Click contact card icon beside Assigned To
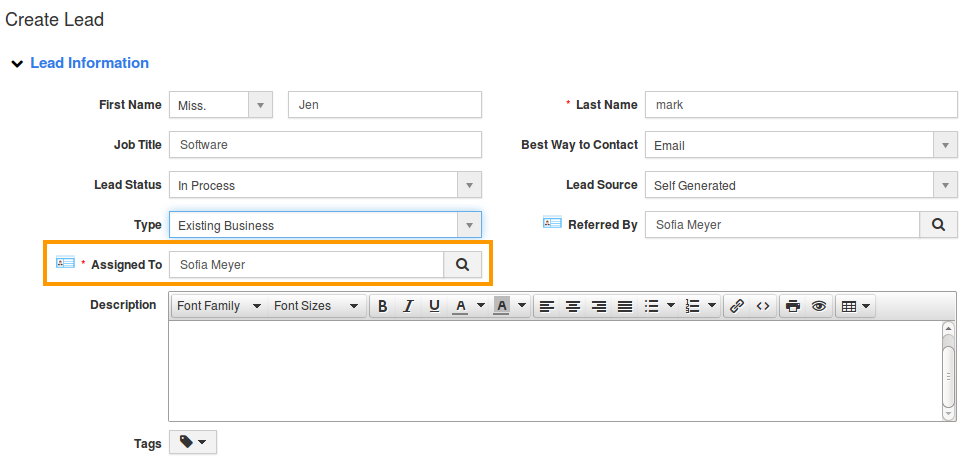 (x=65, y=262)
